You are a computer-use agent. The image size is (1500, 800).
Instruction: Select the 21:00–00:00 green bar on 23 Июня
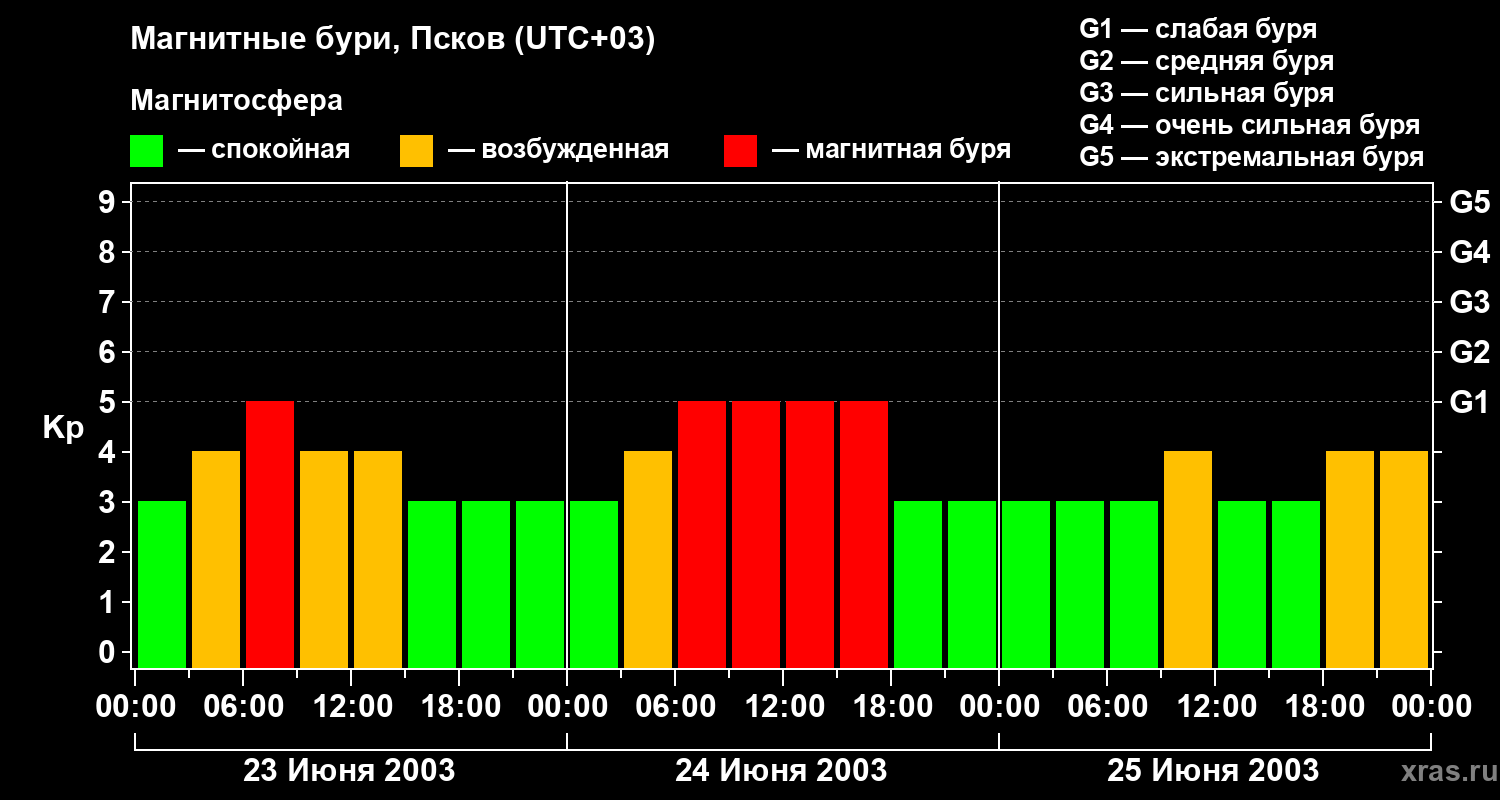[x=540, y=584]
